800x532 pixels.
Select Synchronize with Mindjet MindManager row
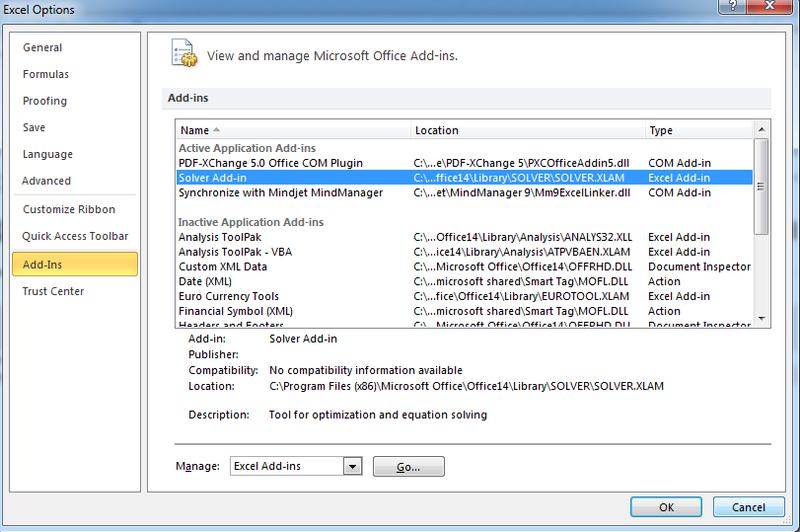[464, 193]
